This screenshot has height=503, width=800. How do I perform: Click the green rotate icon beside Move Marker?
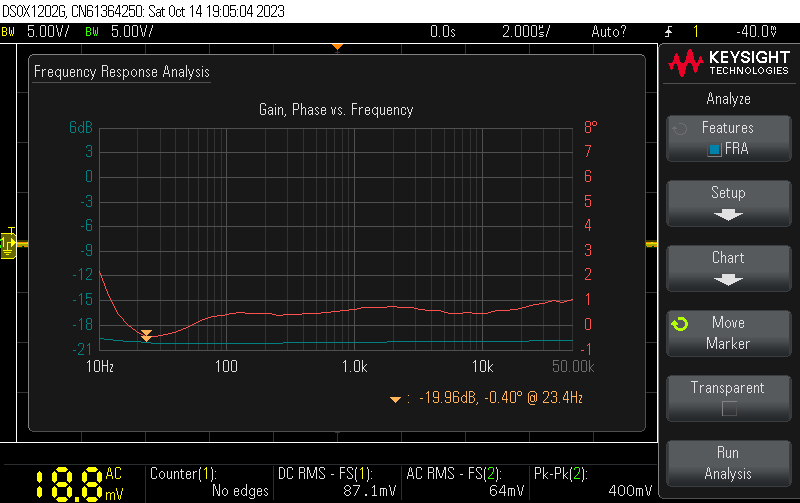click(680, 323)
